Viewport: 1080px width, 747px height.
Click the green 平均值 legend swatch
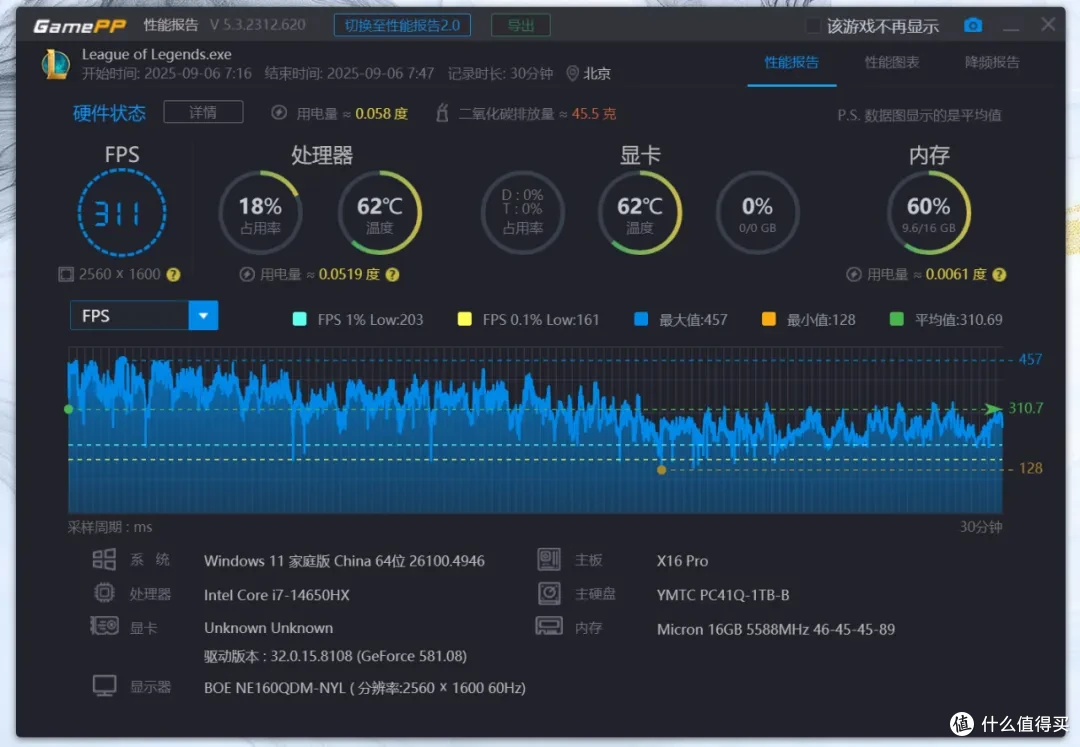click(x=897, y=319)
